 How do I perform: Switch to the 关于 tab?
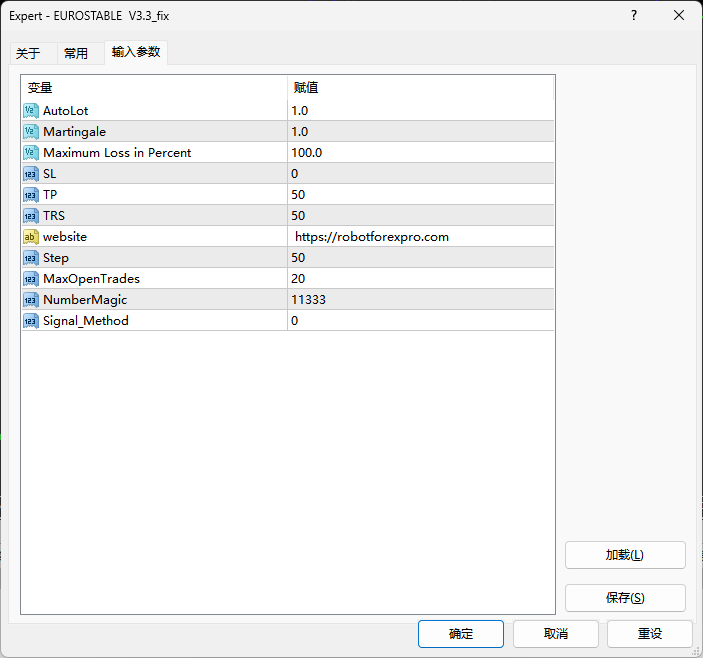tap(28, 53)
